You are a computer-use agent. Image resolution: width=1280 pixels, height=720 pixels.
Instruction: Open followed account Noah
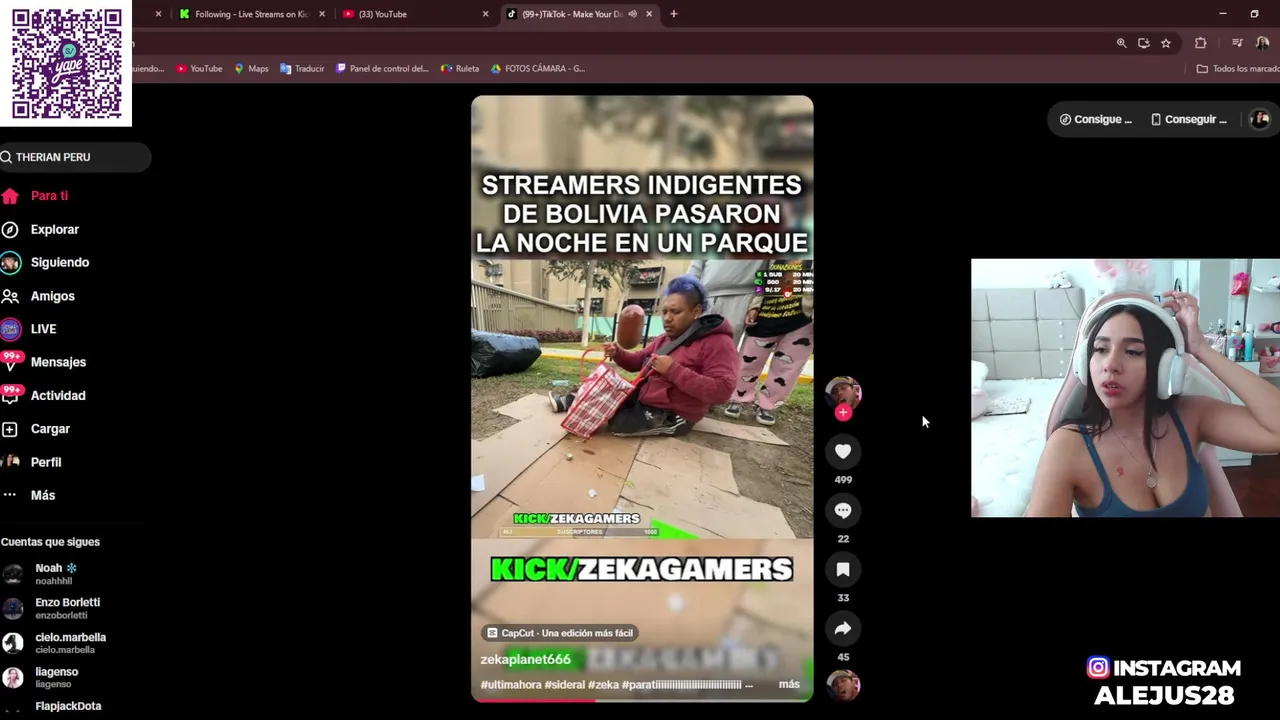[x=56, y=574]
